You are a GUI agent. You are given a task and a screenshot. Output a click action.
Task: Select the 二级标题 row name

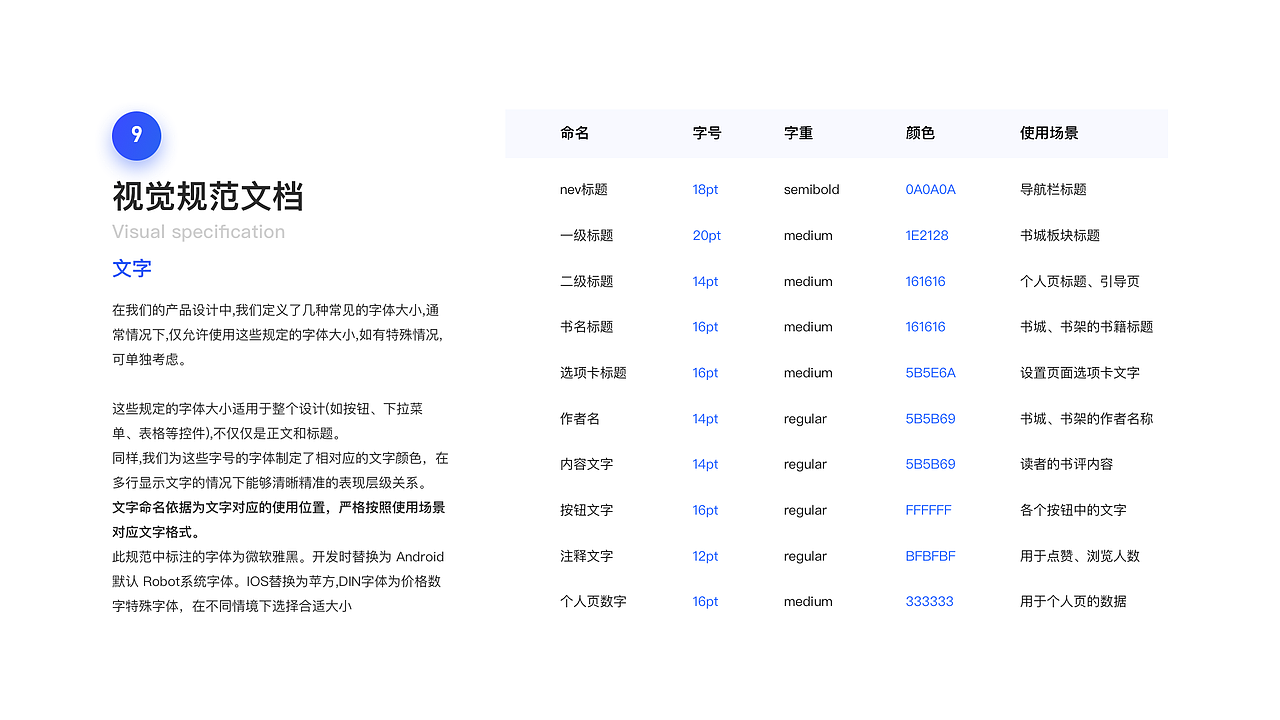tap(587, 281)
